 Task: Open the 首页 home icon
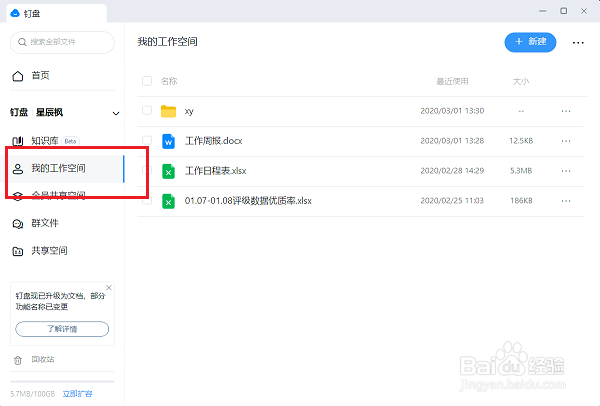[x=18, y=76]
